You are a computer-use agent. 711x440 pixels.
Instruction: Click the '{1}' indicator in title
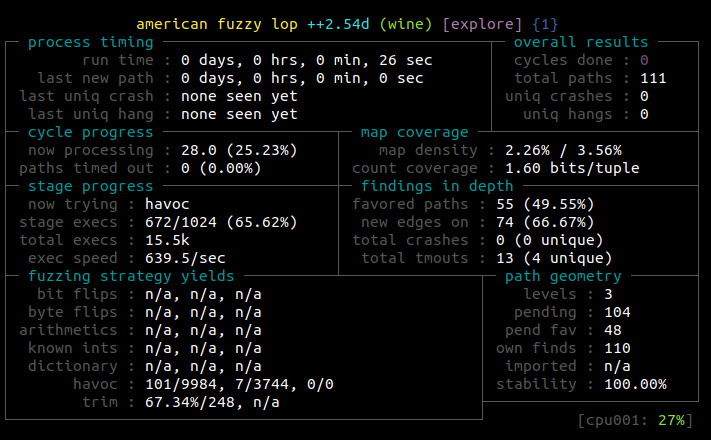click(545, 24)
